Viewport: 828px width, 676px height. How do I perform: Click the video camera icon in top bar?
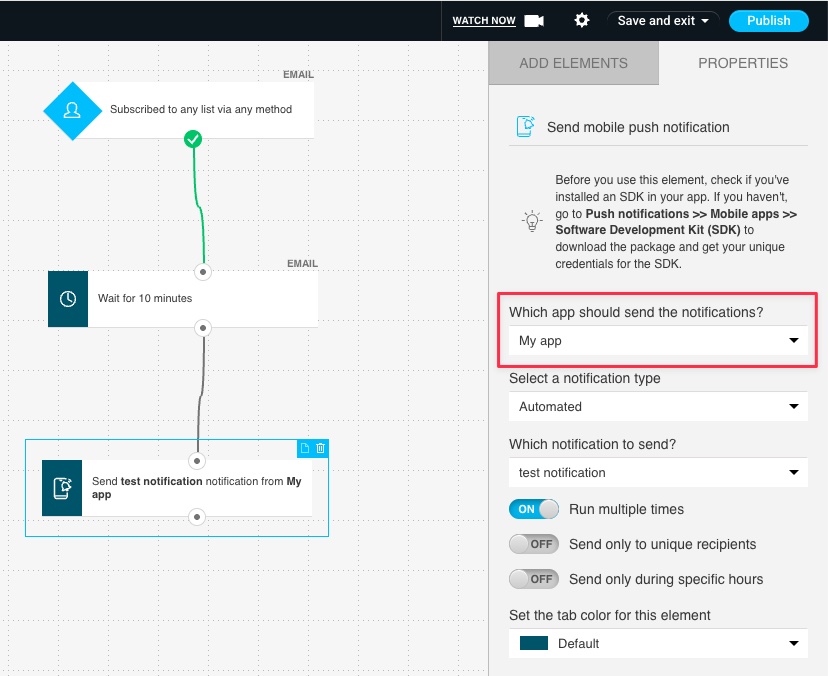[x=534, y=20]
